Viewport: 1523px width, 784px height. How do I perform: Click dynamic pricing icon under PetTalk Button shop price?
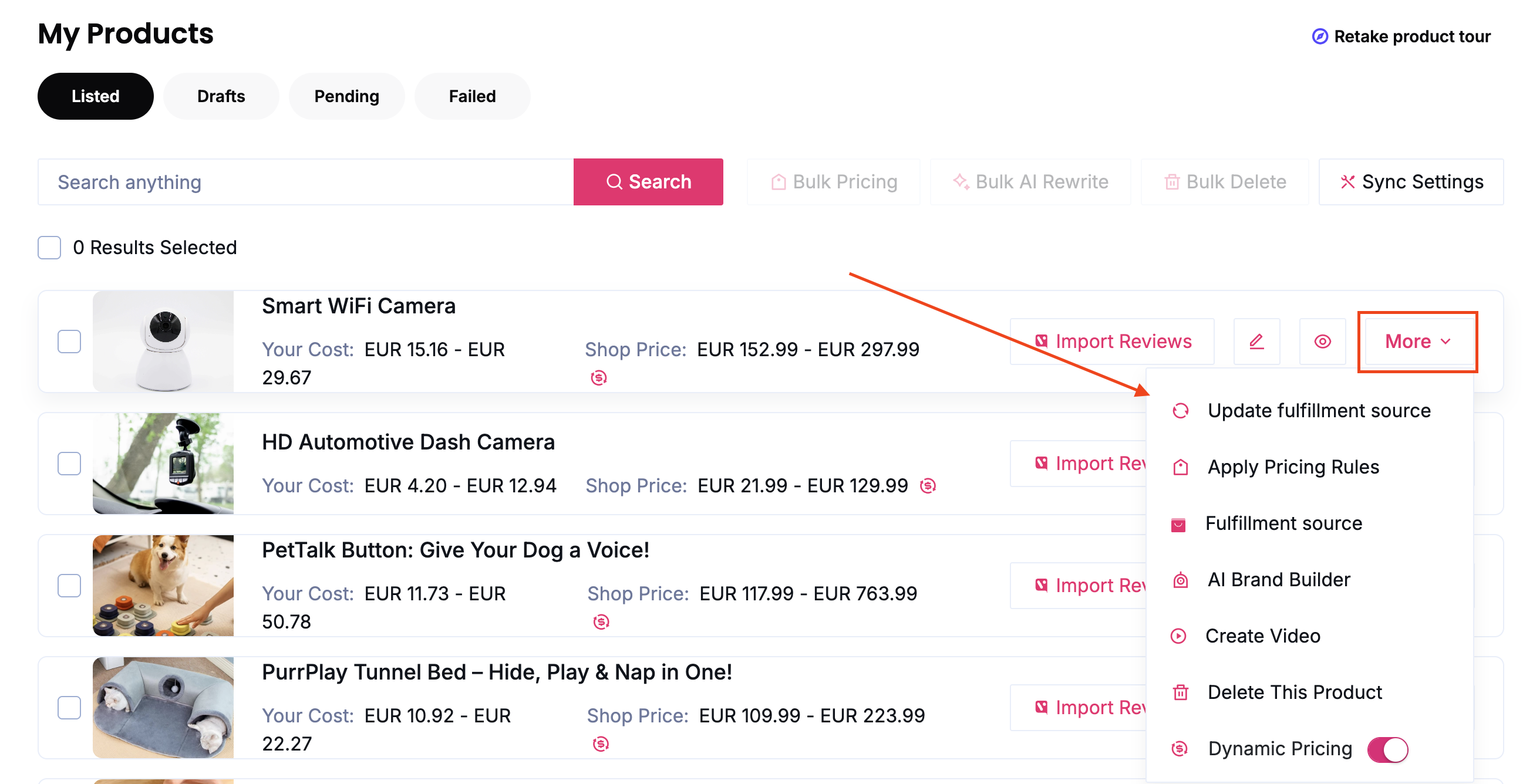tap(601, 621)
